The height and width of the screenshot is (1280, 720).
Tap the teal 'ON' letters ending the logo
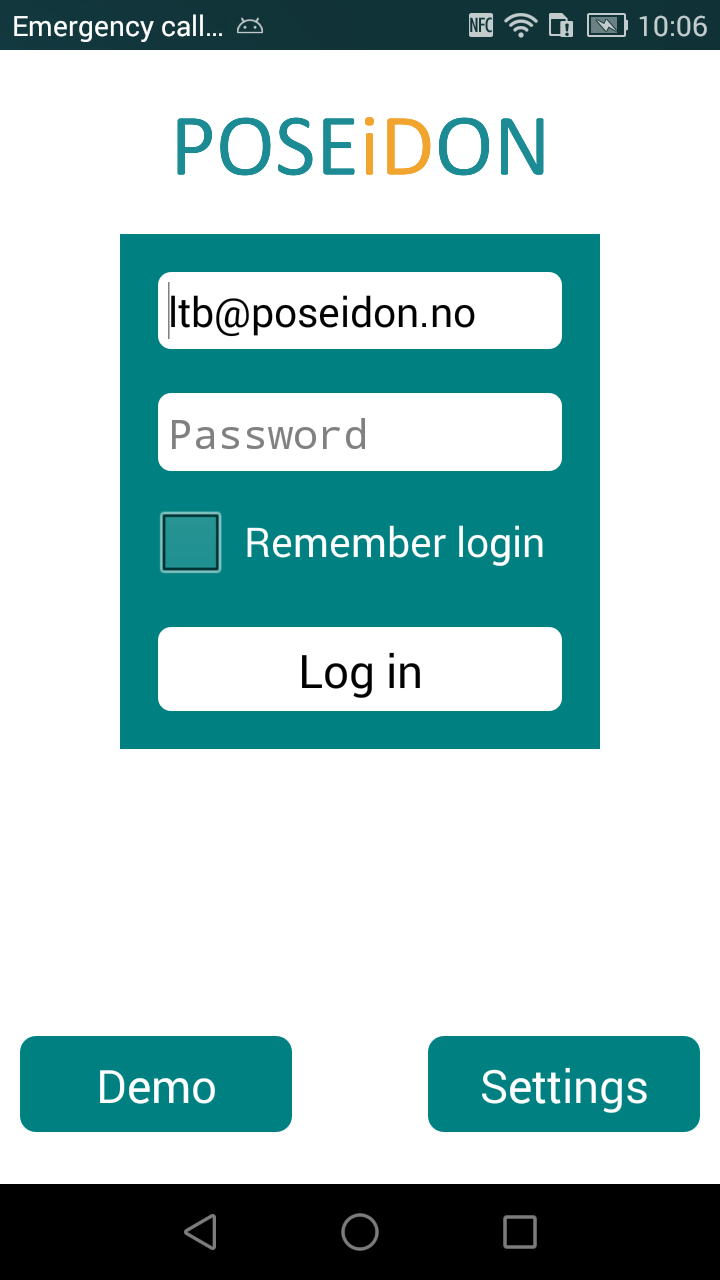coord(491,146)
